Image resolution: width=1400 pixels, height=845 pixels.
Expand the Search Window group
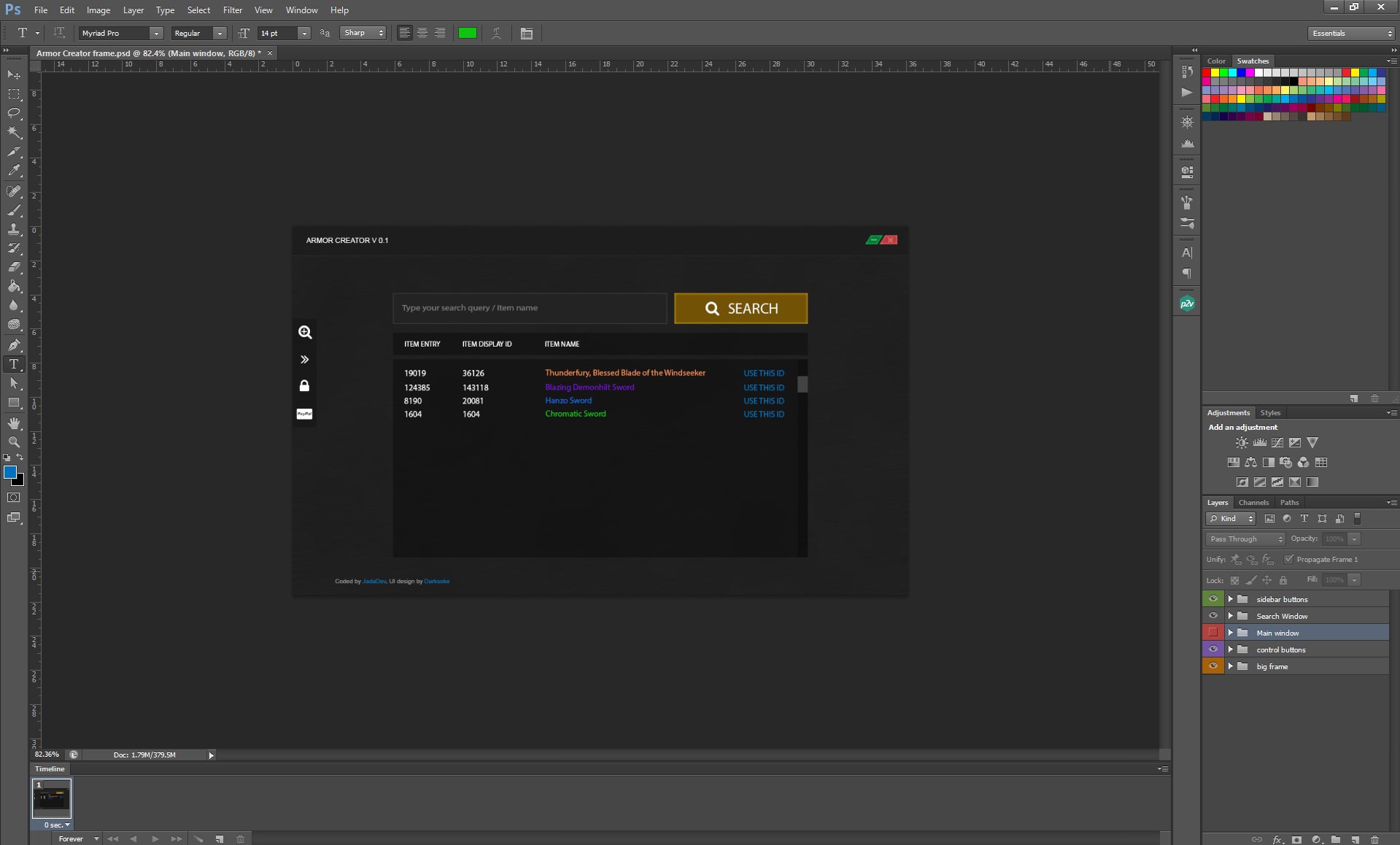coord(1230,616)
